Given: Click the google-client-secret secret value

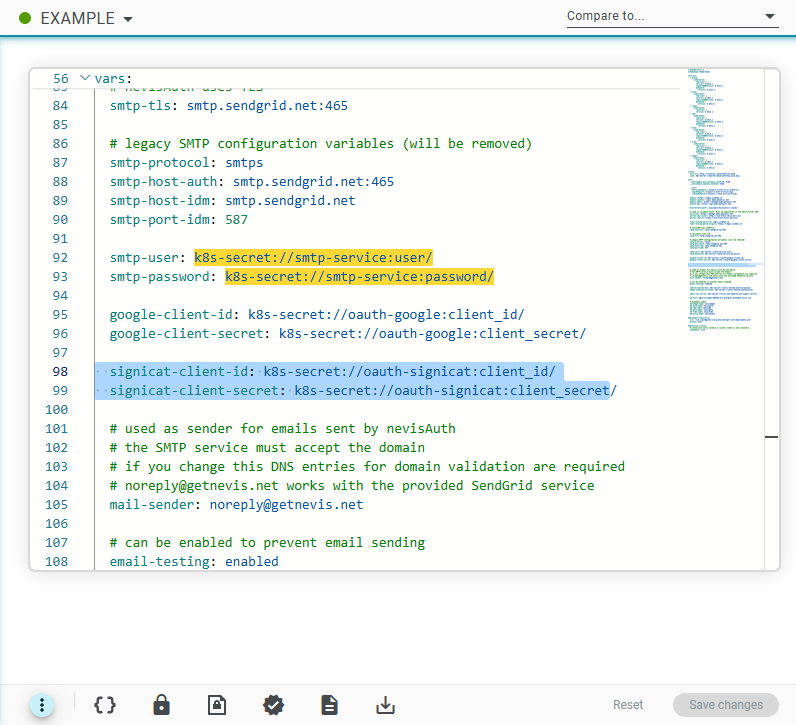Looking at the screenshot, I should point(432,334).
